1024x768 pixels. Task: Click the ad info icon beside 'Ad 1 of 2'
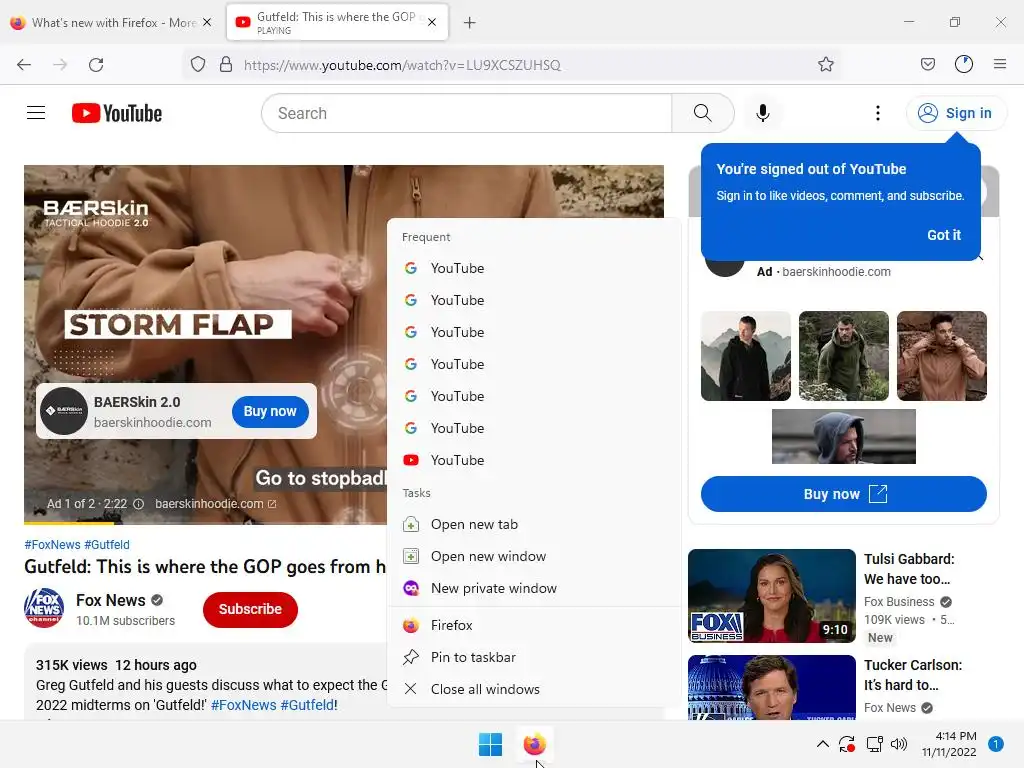click(138, 504)
